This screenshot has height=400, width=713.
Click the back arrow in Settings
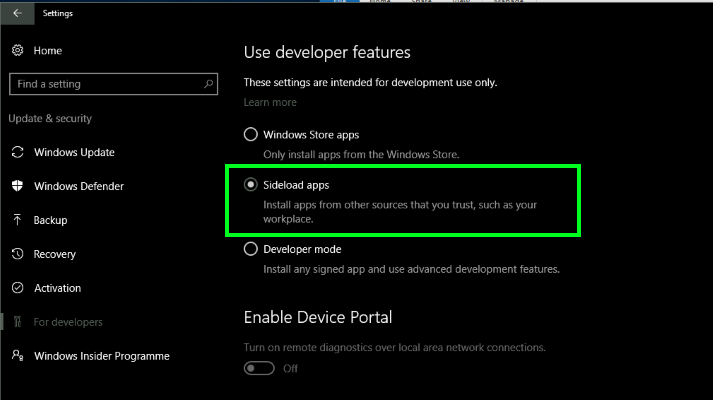point(17,13)
